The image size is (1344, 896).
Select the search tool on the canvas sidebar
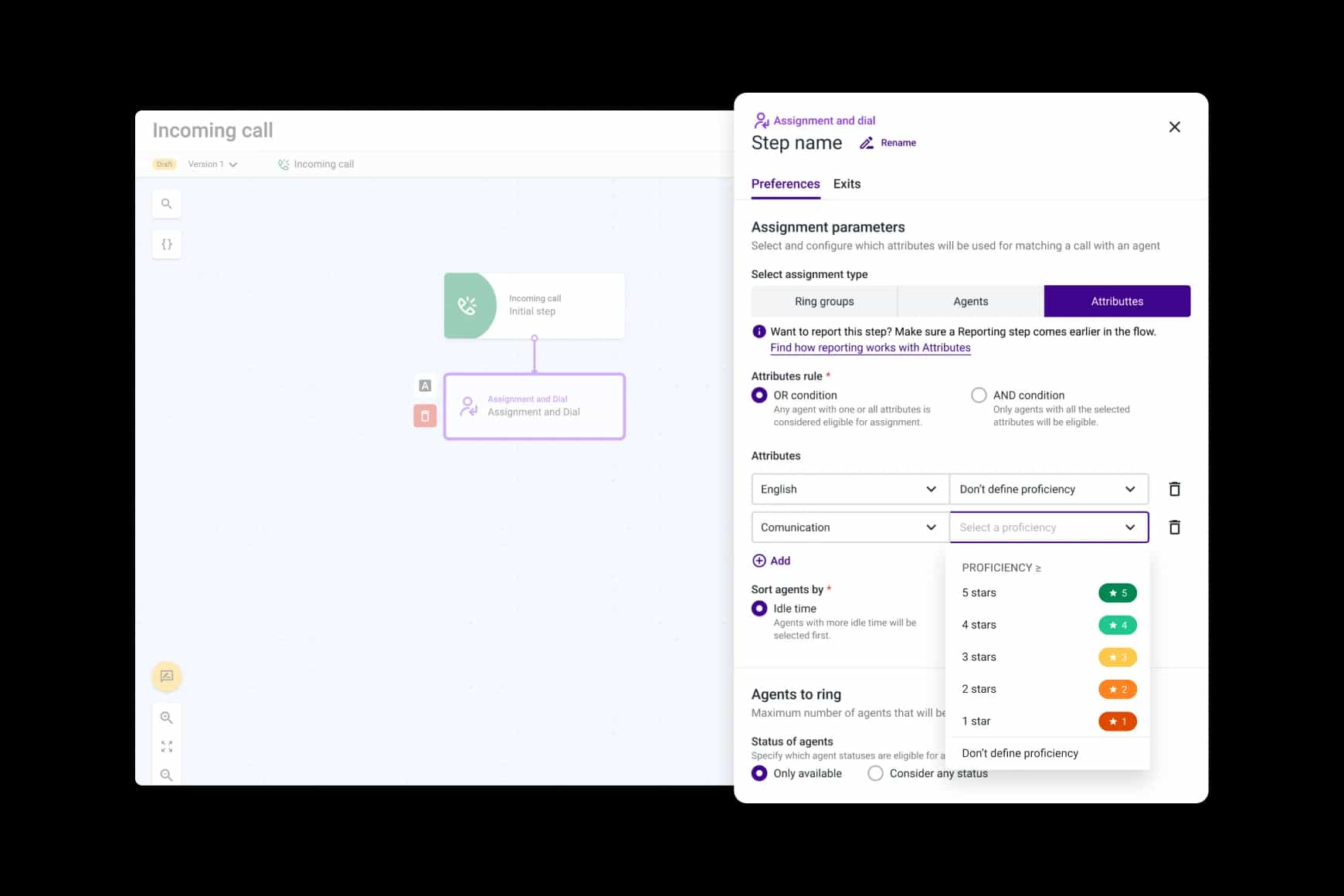tap(166, 203)
